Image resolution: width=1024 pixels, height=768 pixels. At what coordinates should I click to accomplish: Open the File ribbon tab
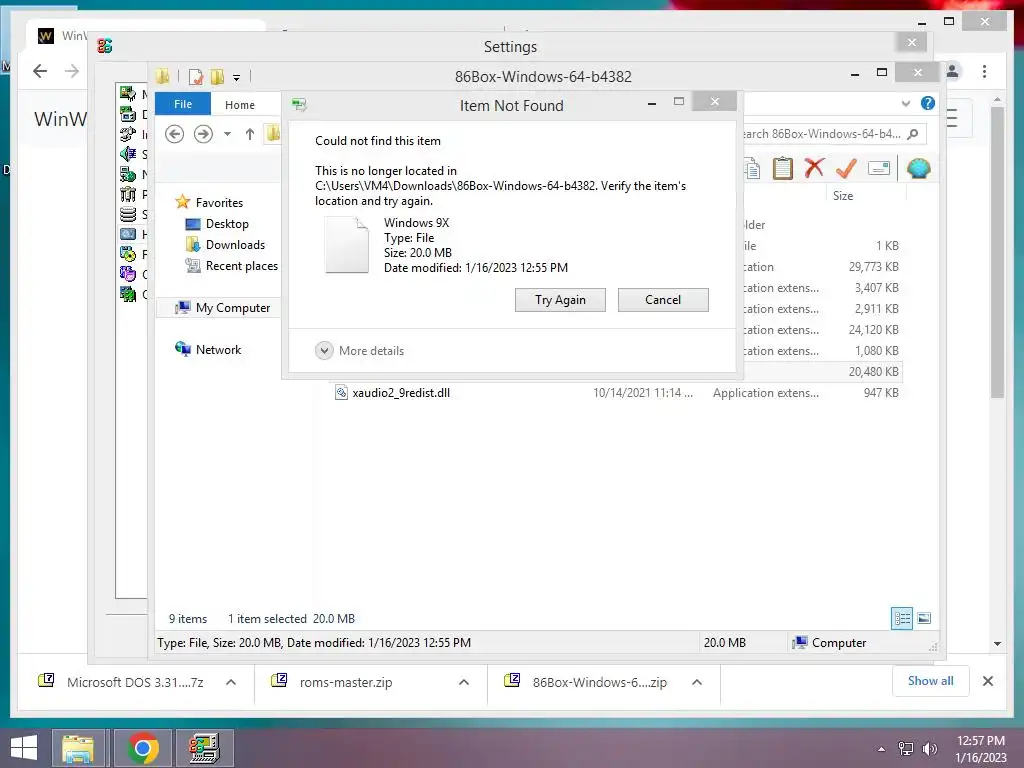point(183,104)
